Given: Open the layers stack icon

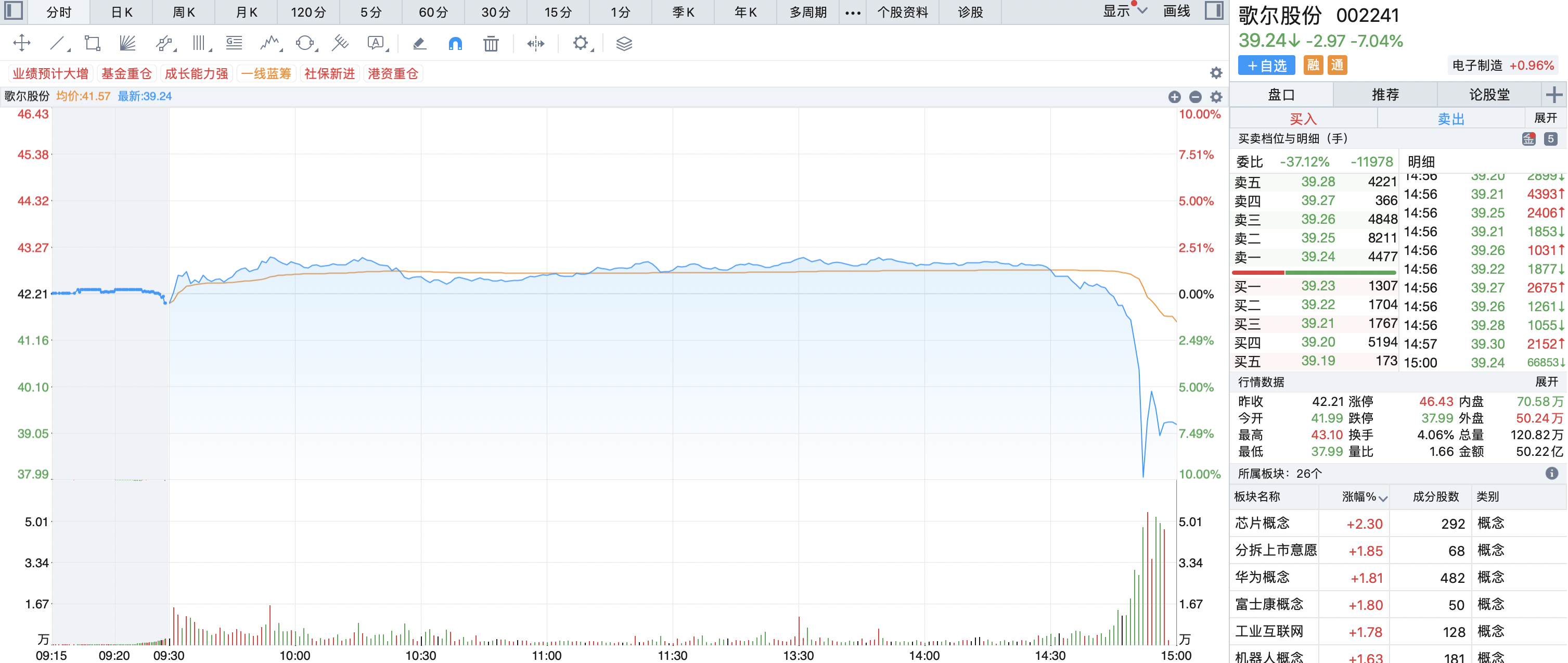Looking at the screenshot, I should 624,43.
